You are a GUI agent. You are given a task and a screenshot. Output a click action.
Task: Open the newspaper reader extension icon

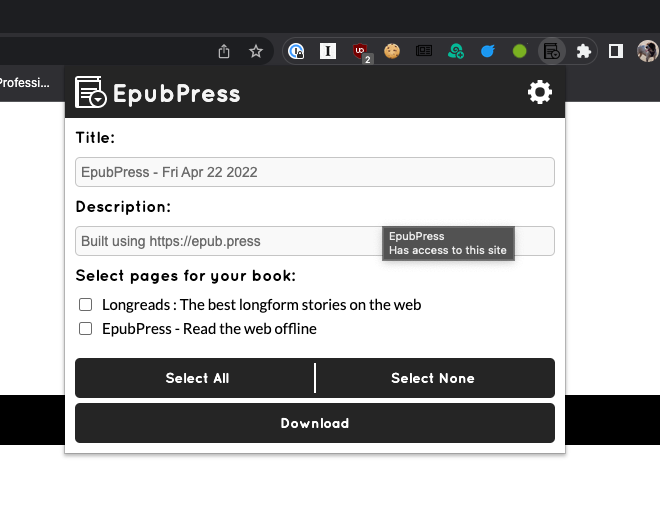(424, 51)
